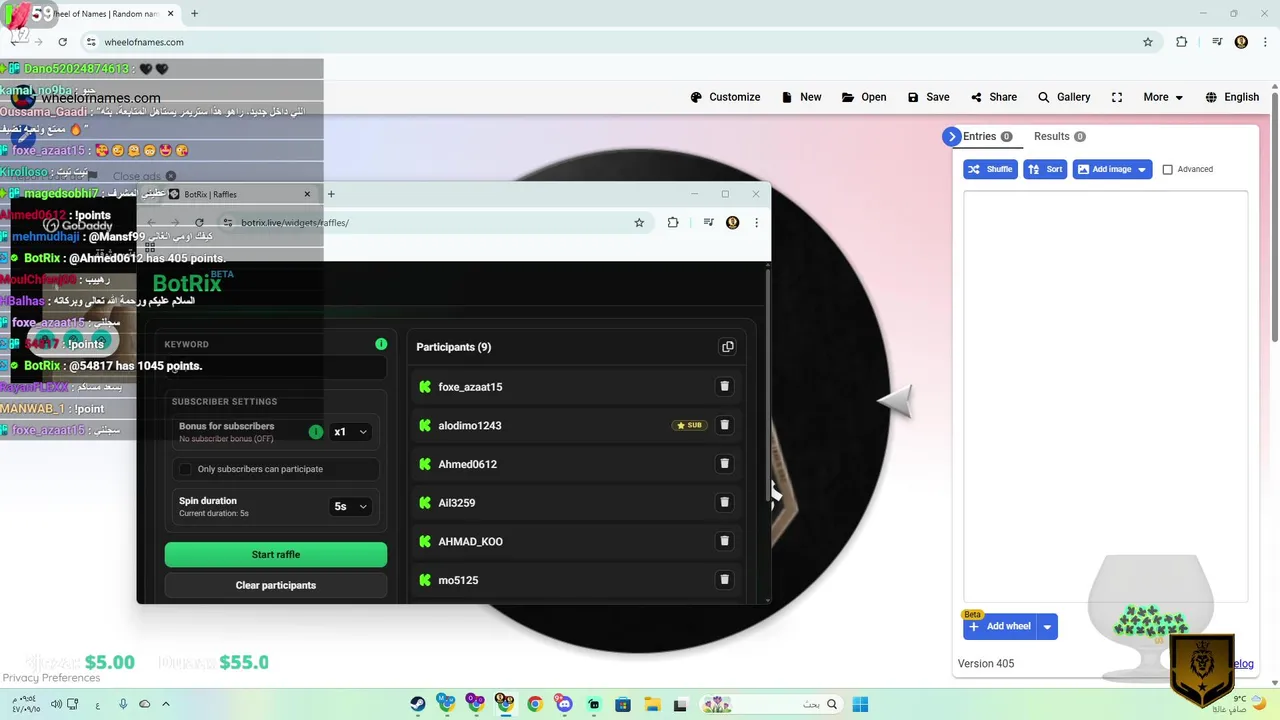The width and height of the screenshot is (1280, 720).
Task: Switch to the Entries tab
Action: 988,136
